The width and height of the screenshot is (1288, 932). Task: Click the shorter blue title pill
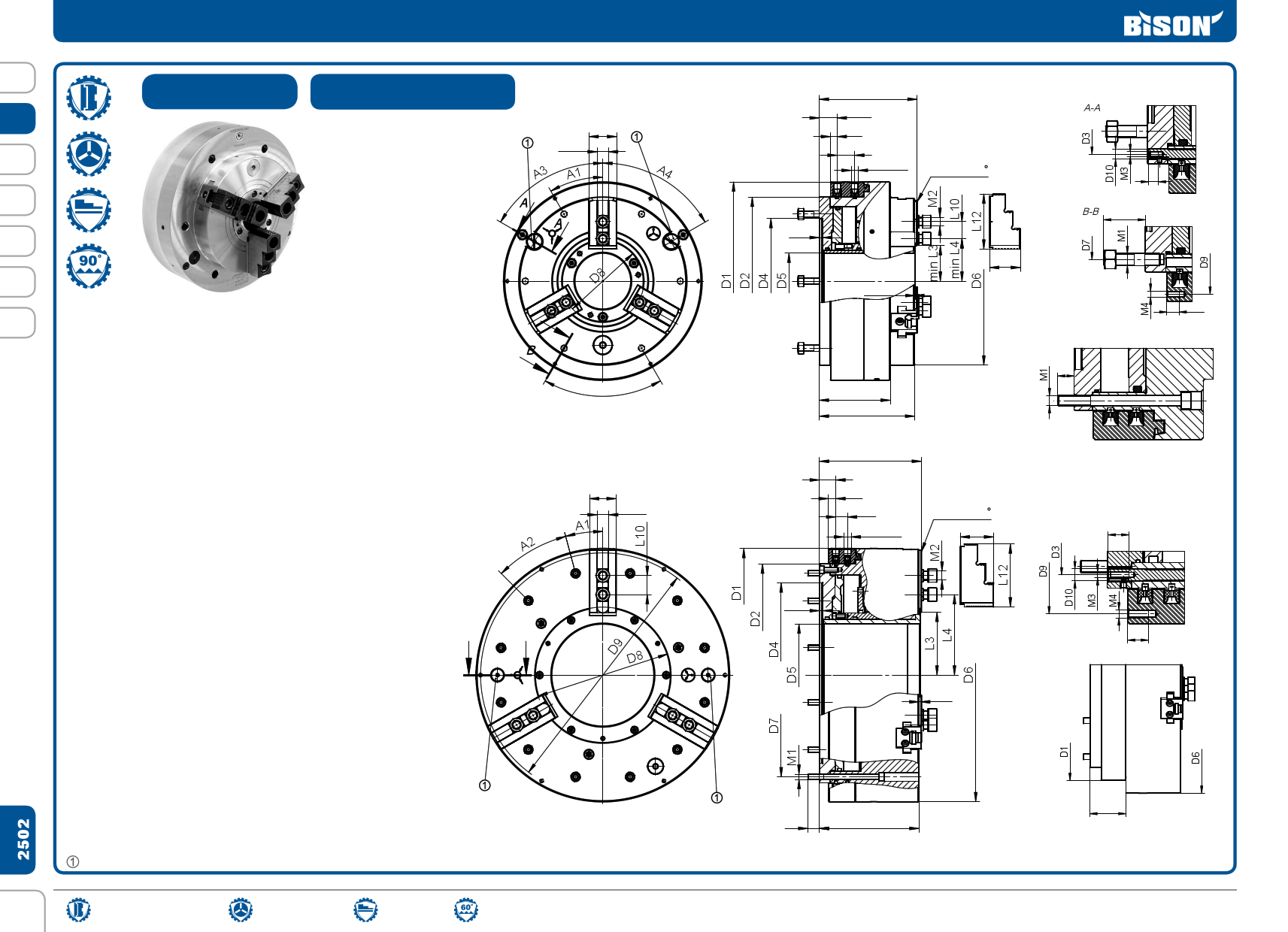tap(220, 92)
